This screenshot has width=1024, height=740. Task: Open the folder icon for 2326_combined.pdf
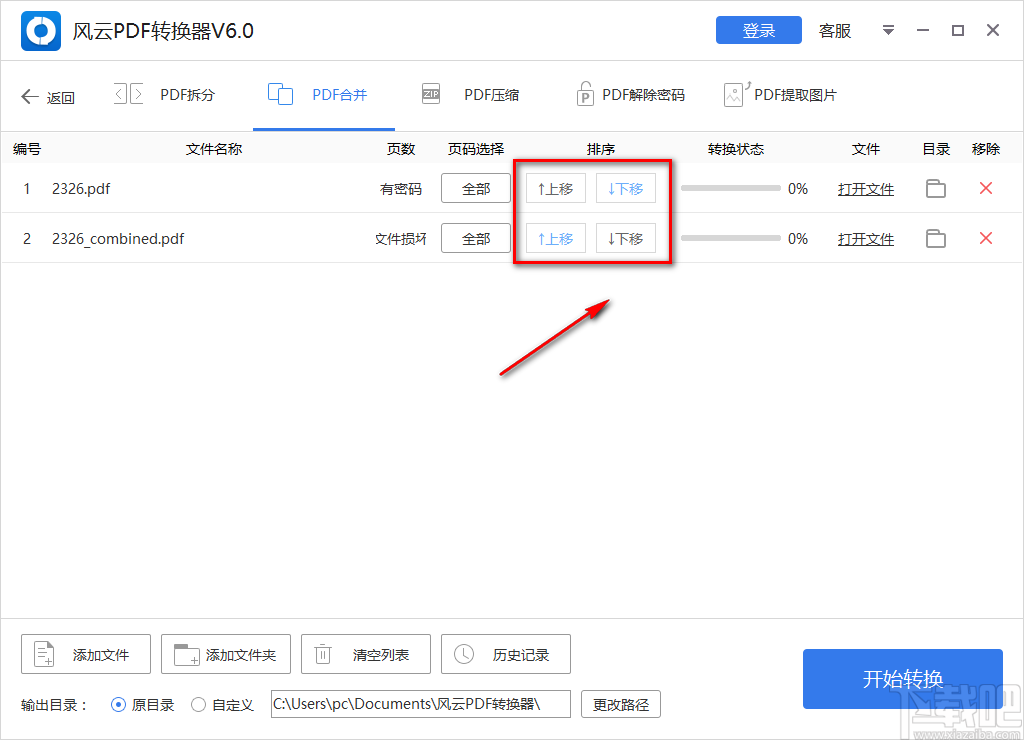pos(936,238)
